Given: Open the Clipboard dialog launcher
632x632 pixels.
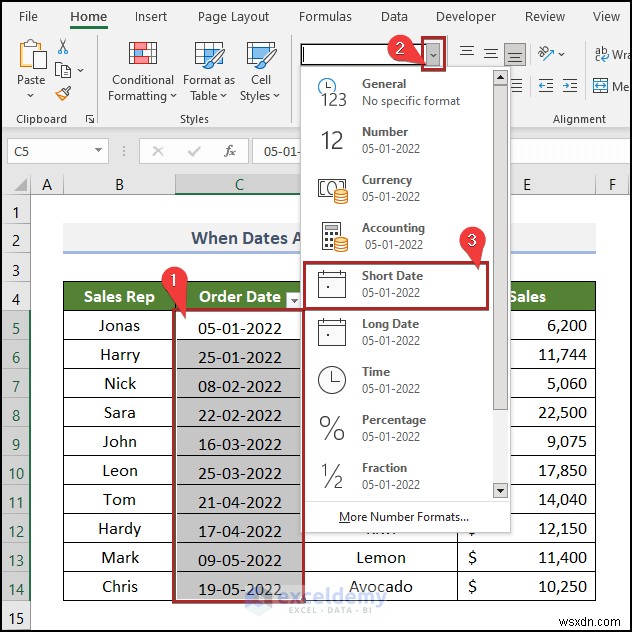Looking at the screenshot, I should [x=90, y=119].
